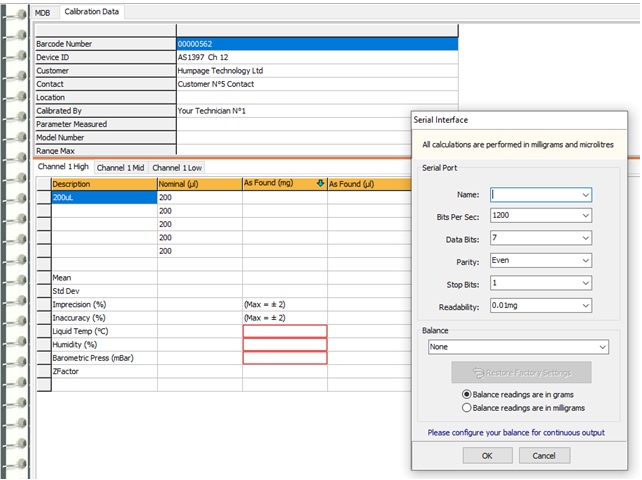Open the Channel 1 Mid tab
This screenshot has height=480, width=642.
pos(120,168)
